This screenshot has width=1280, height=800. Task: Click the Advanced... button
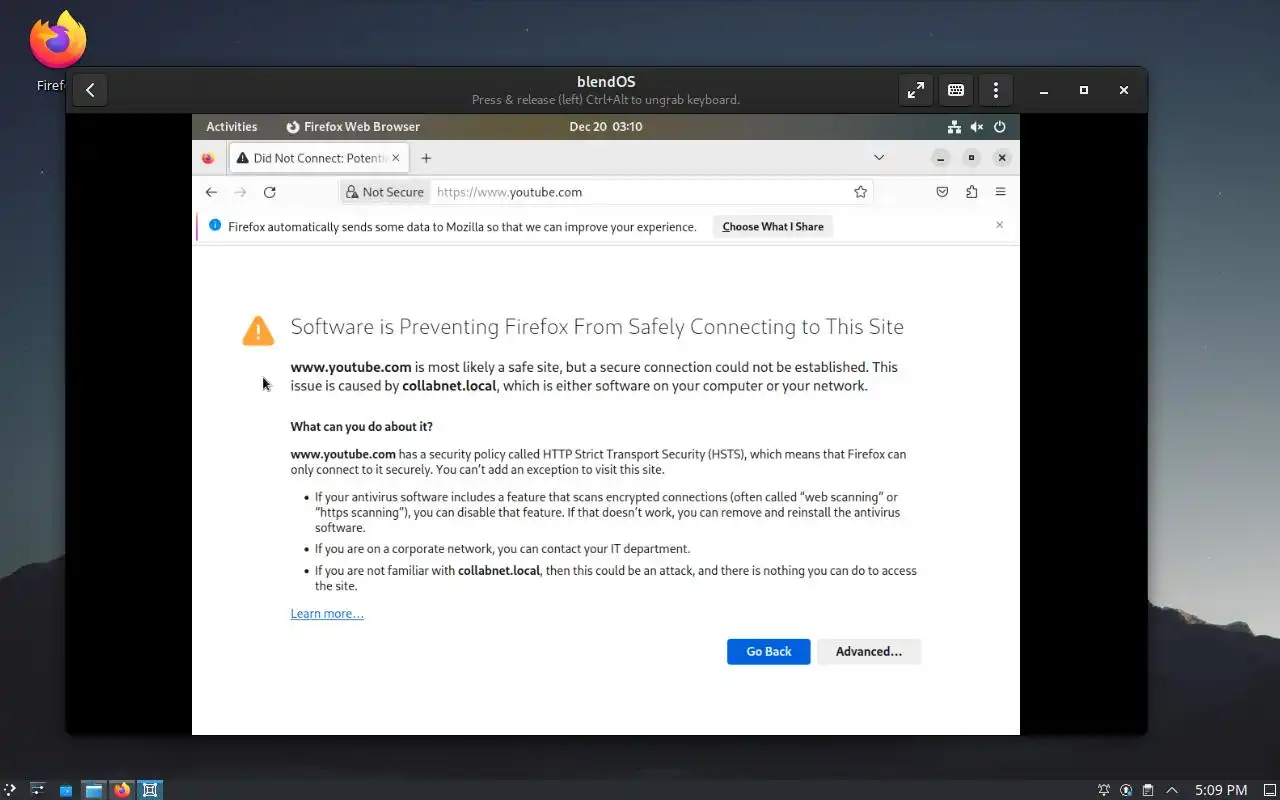pos(869,652)
